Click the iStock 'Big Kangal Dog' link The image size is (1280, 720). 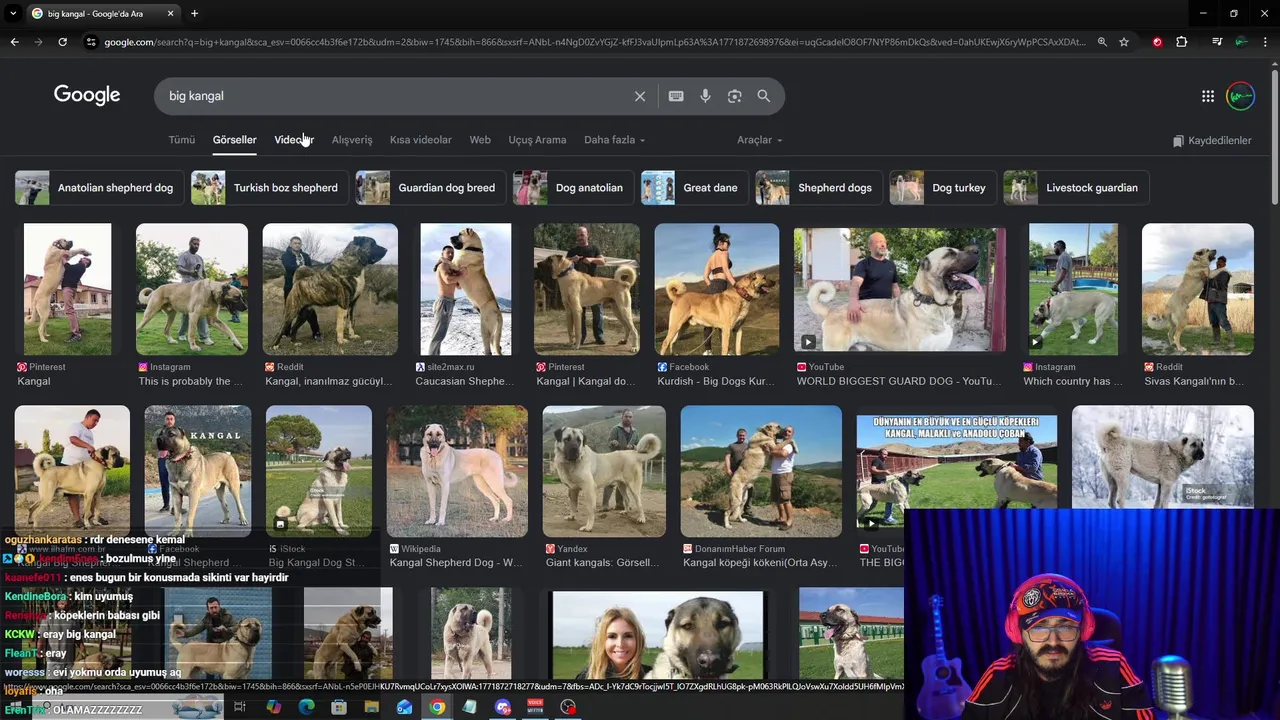point(318,563)
